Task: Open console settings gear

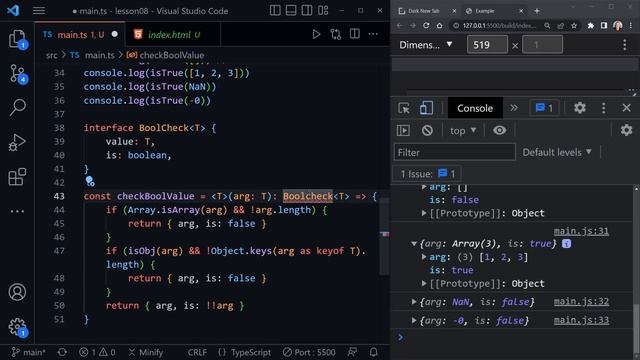Action: coord(626,130)
